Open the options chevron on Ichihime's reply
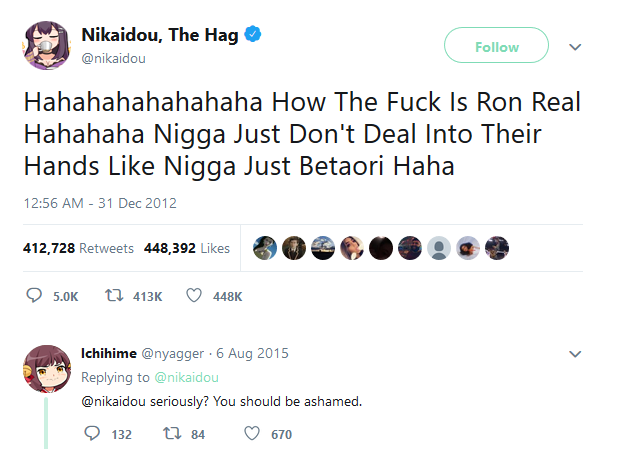Viewport: 619px width, 449px height. [575, 354]
